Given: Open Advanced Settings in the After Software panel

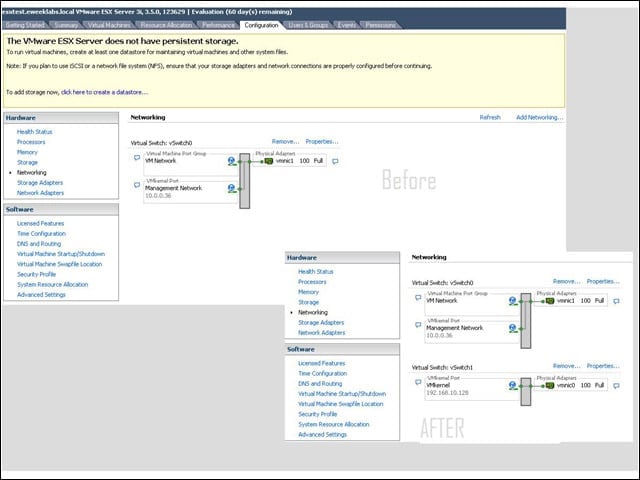Looking at the screenshot, I should tap(322, 435).
